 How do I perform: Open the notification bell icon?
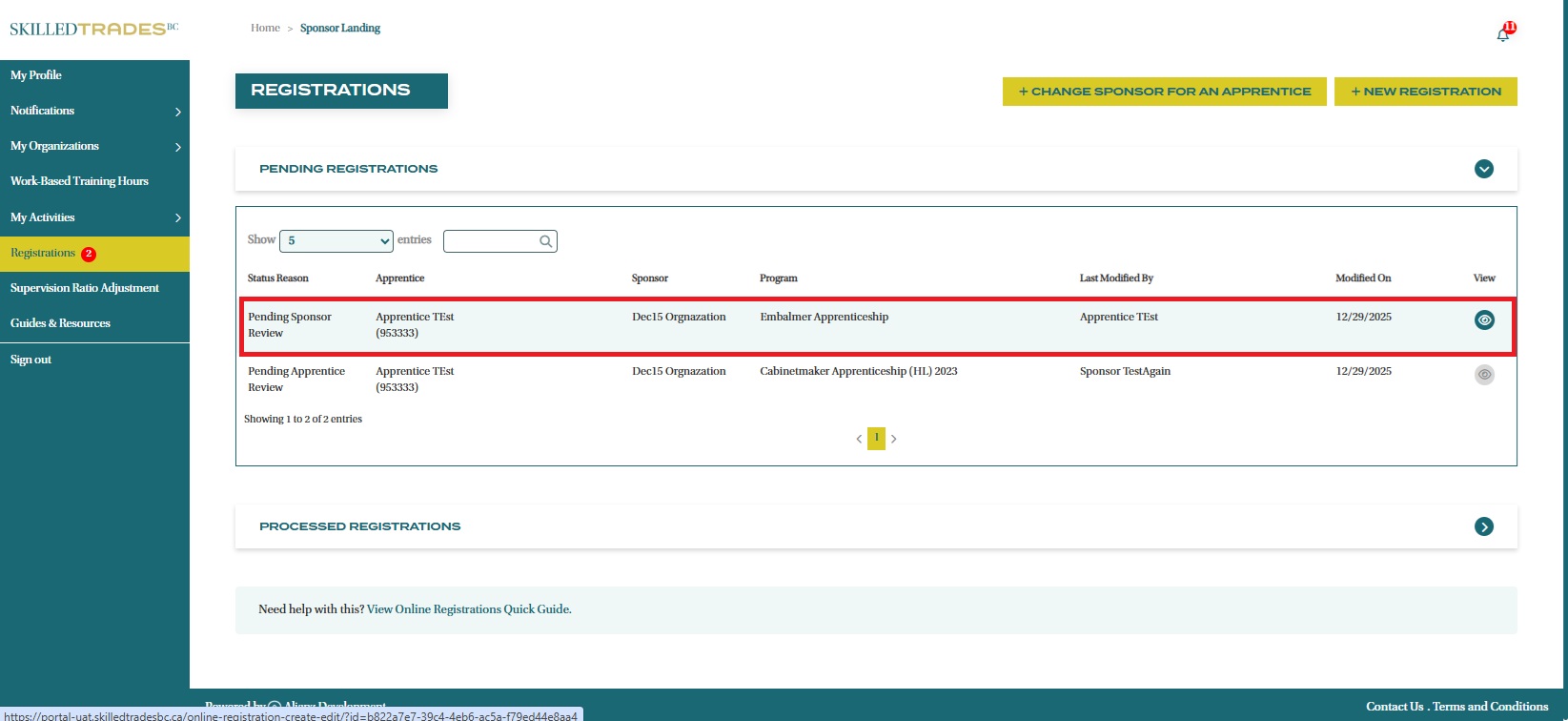[1503, 34]
